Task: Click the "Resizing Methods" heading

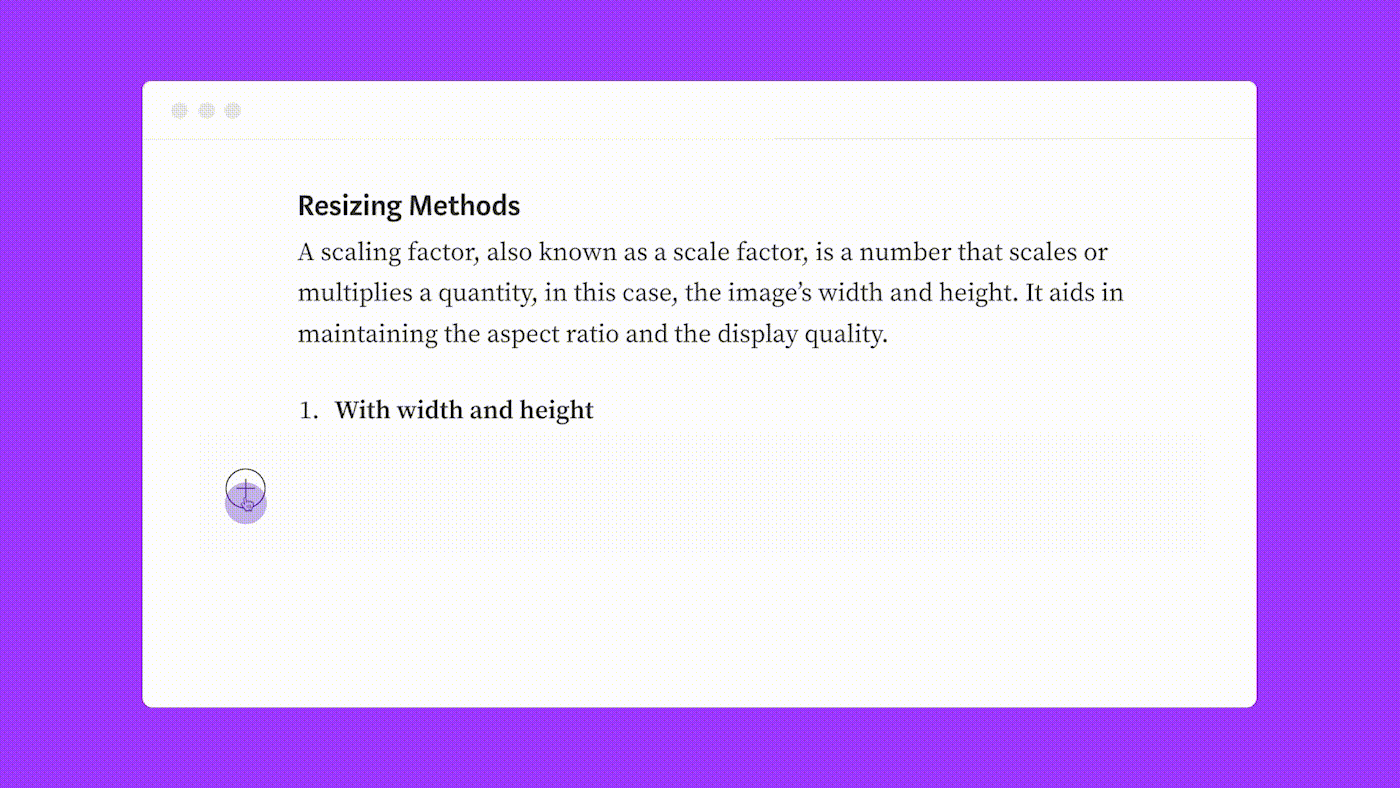Action: pos(408,206)
